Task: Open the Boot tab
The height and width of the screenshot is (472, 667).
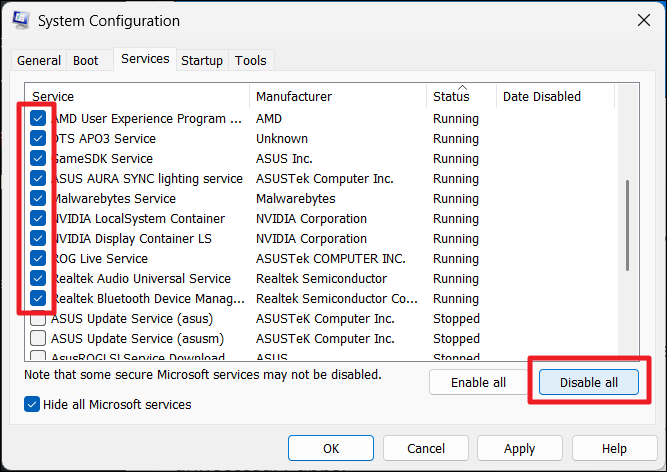Action: click(86, 61)
